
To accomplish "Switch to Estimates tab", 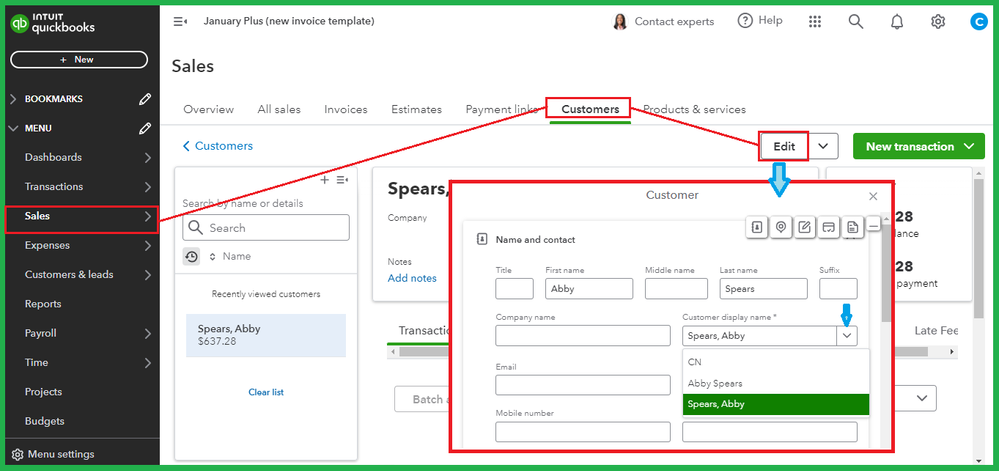I will [417, 110].
